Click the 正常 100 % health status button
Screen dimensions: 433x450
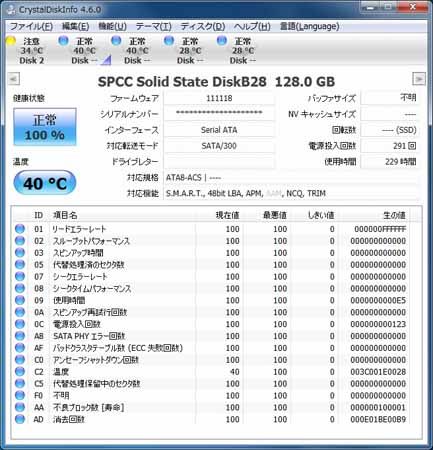pos(45,127)
